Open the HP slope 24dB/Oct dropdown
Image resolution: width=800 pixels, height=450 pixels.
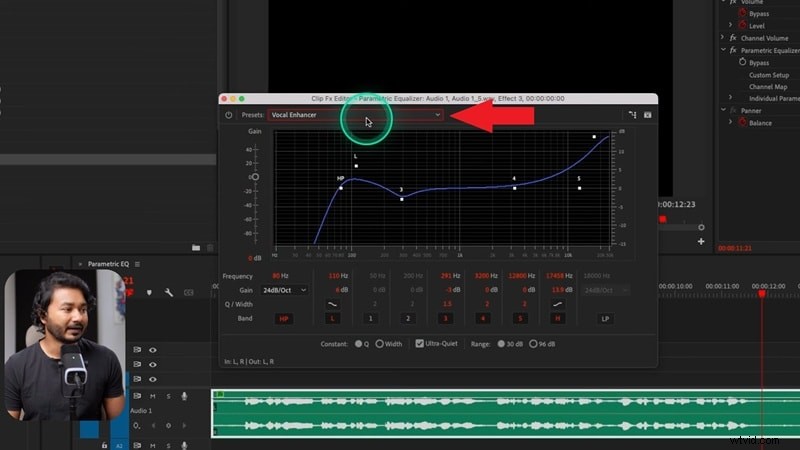[284, 290]
